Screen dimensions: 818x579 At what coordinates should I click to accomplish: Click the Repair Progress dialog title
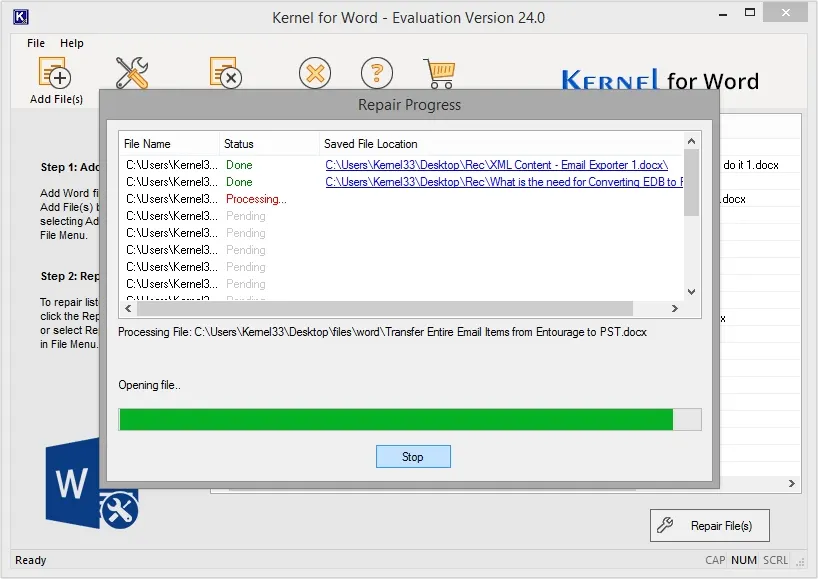point(410,104)
